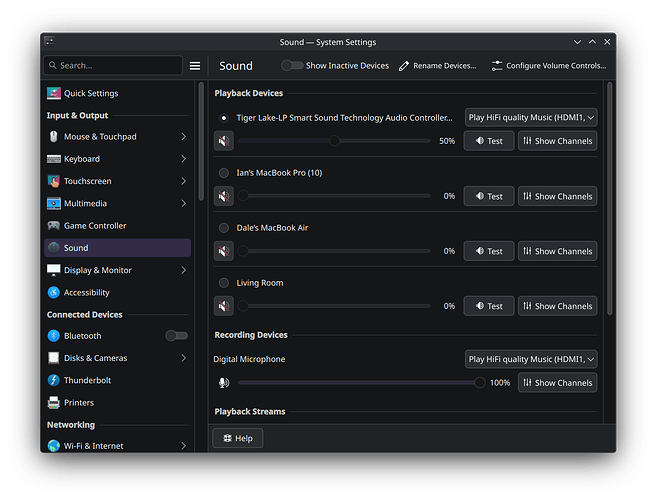Go to Printers settings
Image resolution: width=655 pixels, height=500 pixels.
[78, 402]
